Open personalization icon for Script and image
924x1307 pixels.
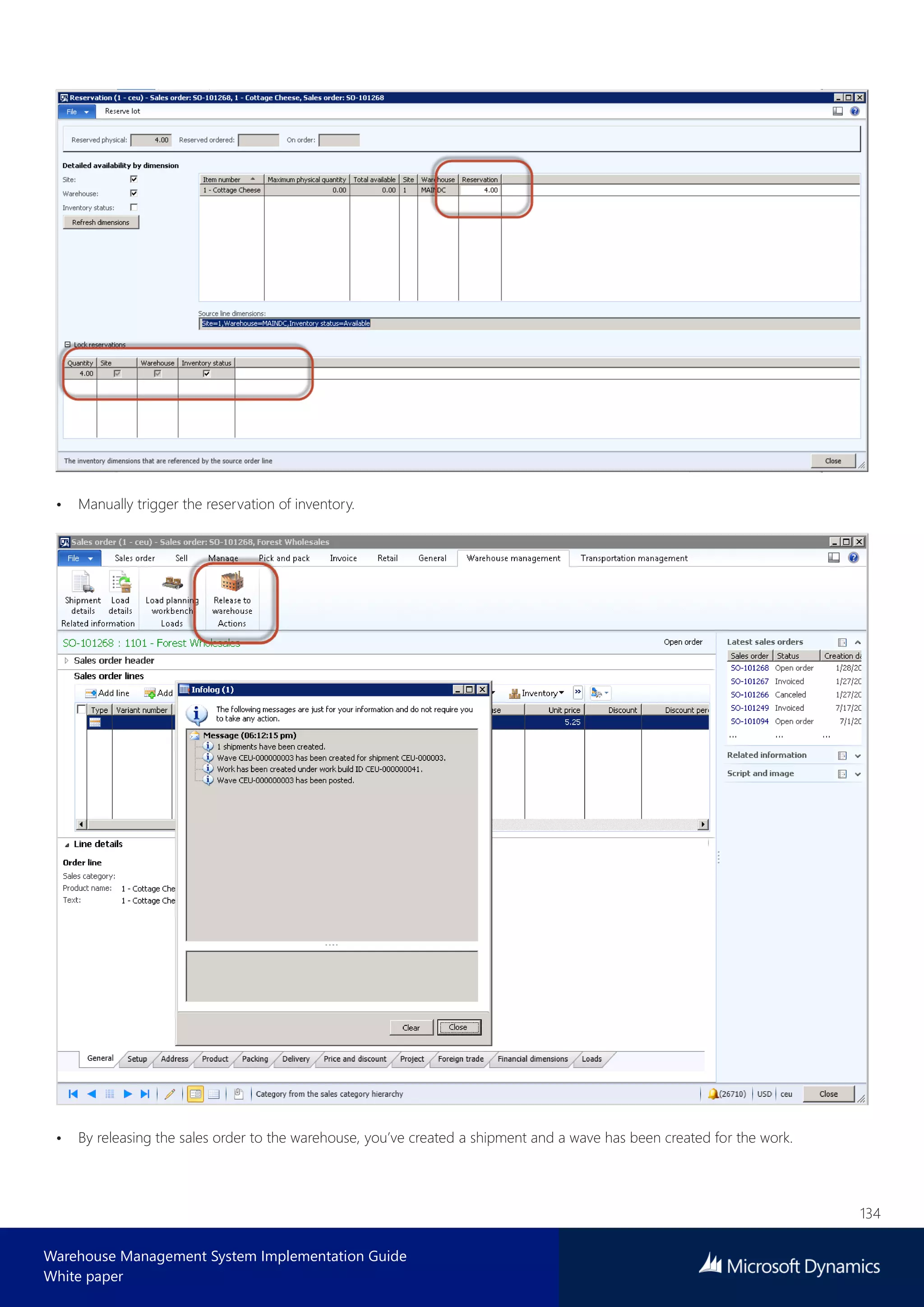(x=842, y=774)
